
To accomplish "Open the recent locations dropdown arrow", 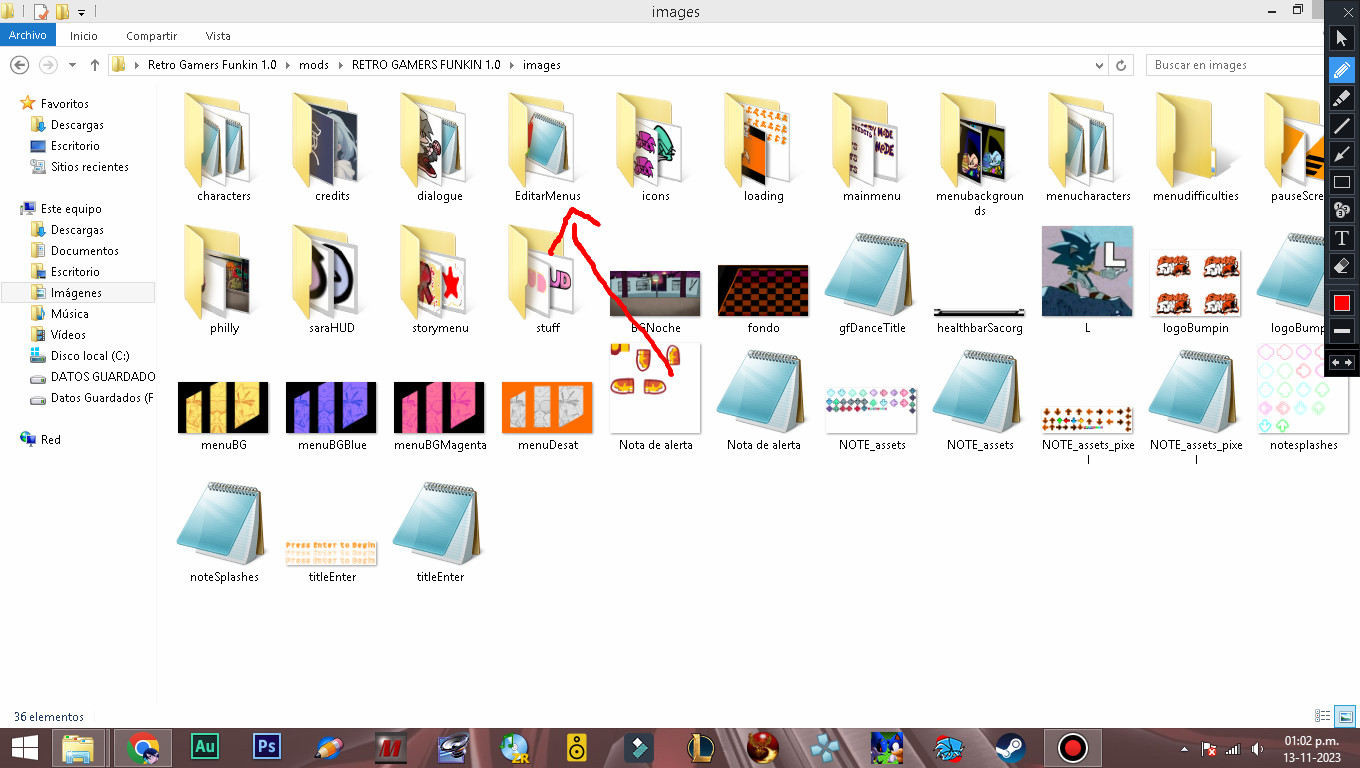I will (x=72, y=65).
